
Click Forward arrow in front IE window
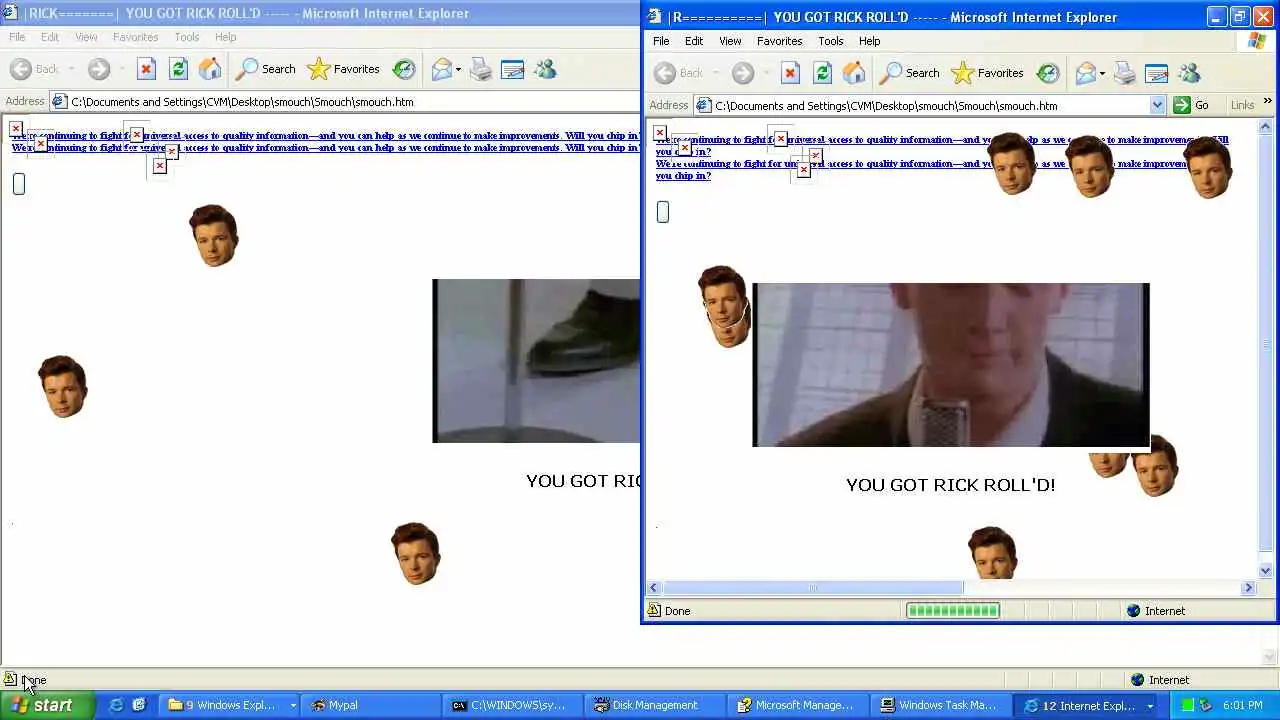(x=742, y=73)
